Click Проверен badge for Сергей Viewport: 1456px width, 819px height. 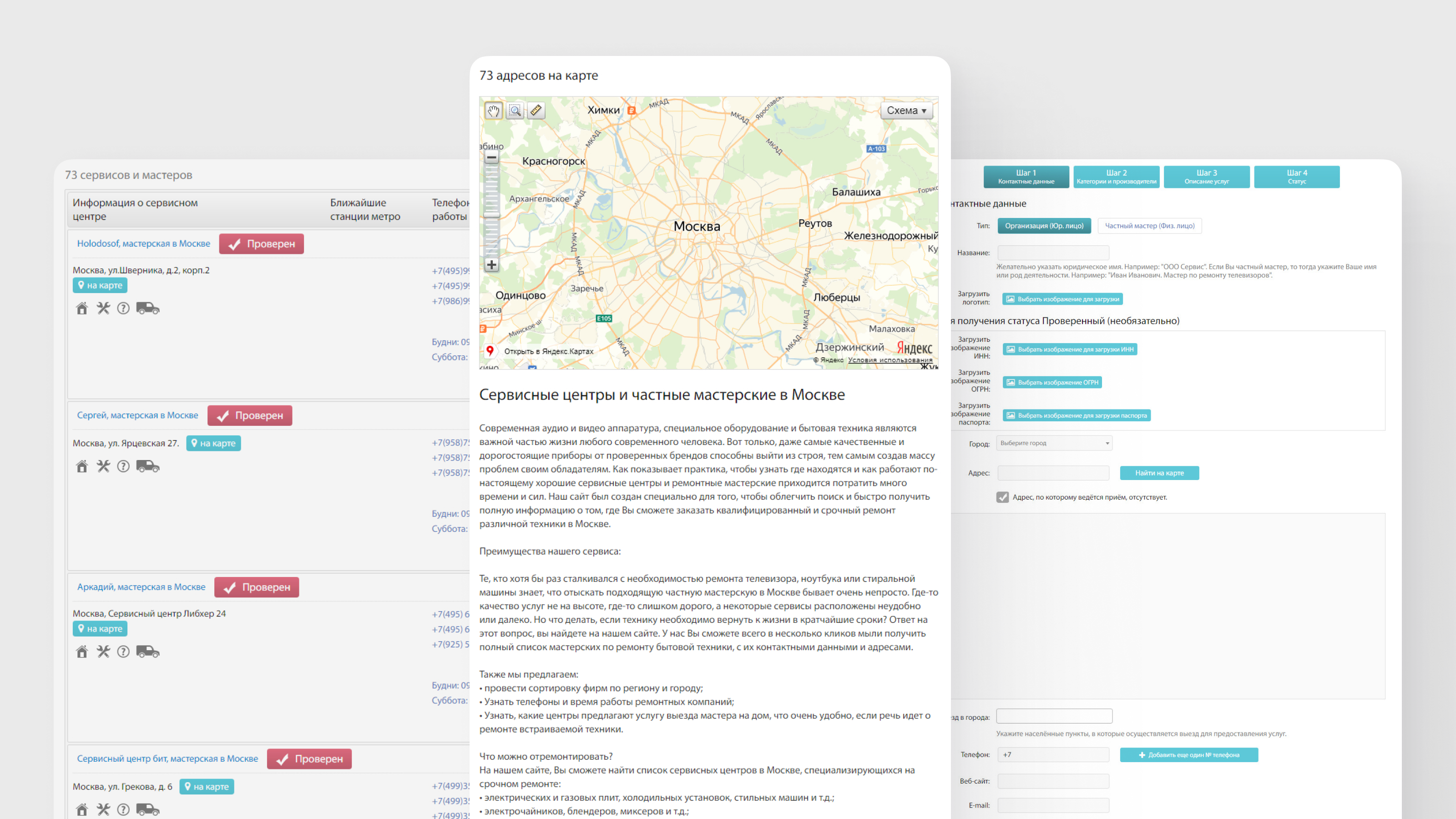[x=249, y=415]
